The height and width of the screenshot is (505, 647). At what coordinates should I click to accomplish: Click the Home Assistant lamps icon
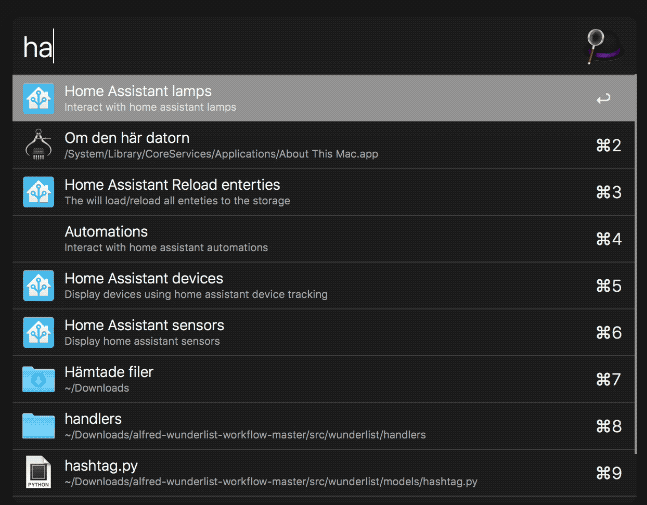coord(39,99)
